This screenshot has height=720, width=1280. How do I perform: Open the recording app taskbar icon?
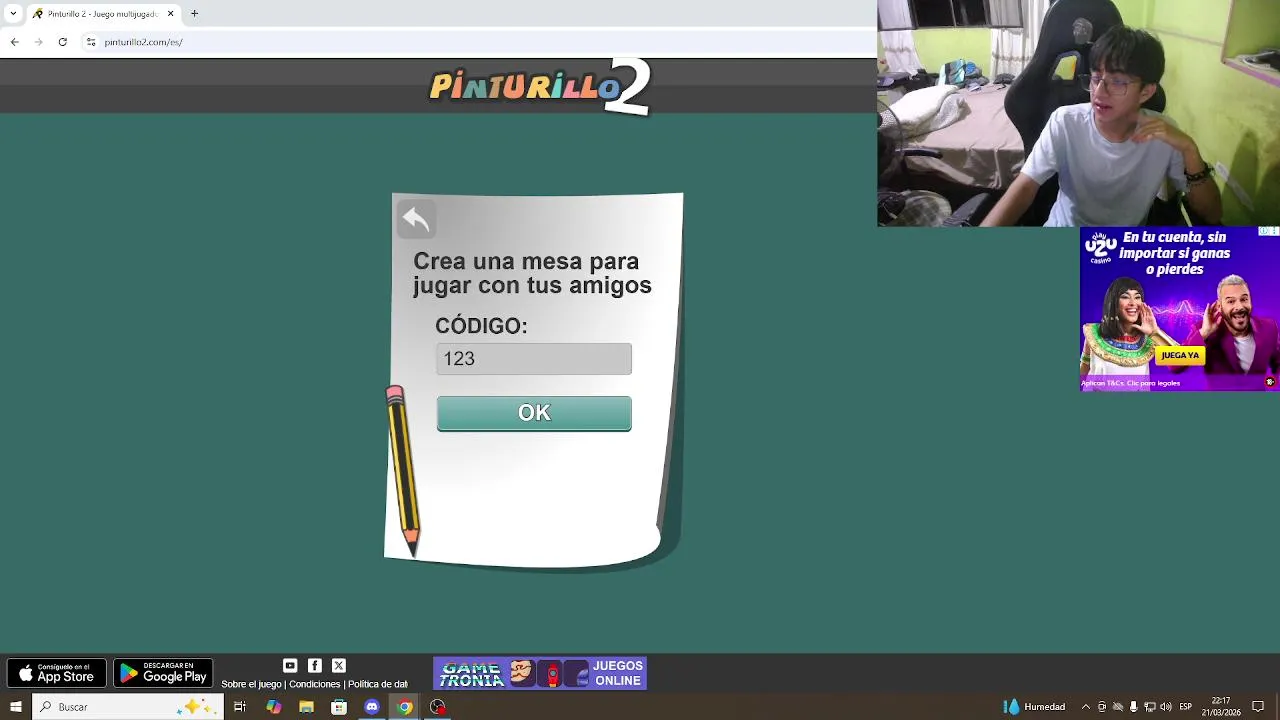[438, 707]
